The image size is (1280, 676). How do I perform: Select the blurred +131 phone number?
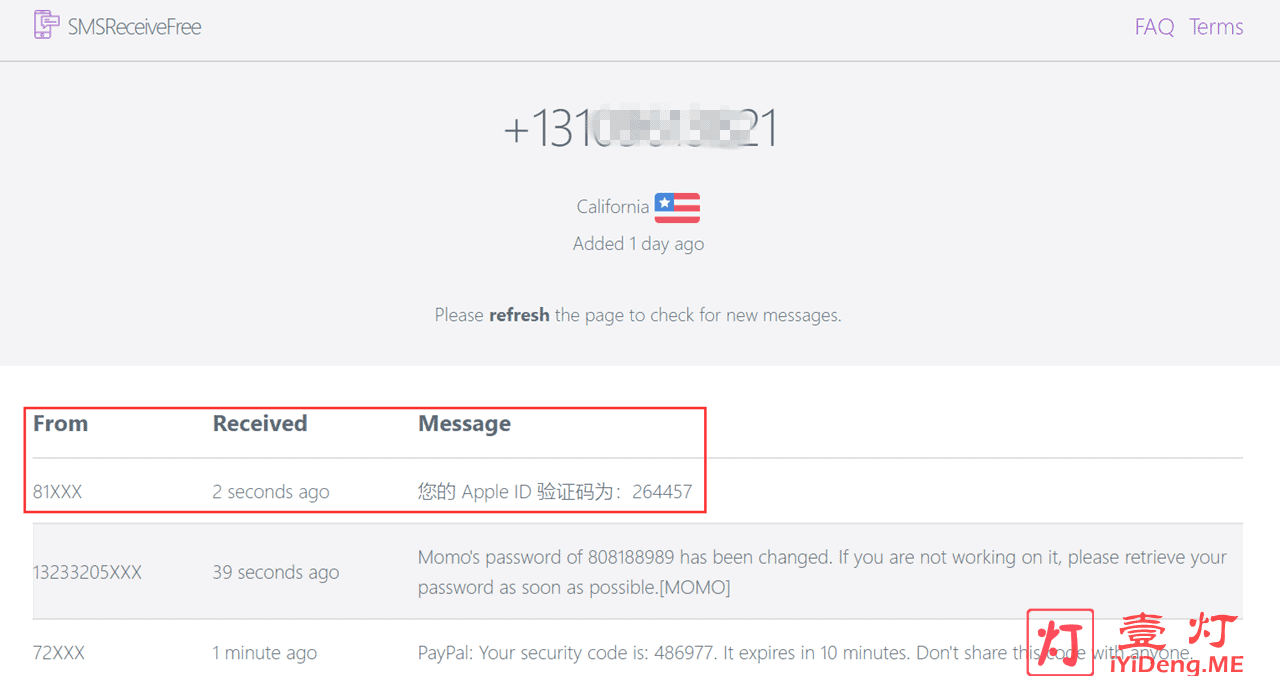640,130
